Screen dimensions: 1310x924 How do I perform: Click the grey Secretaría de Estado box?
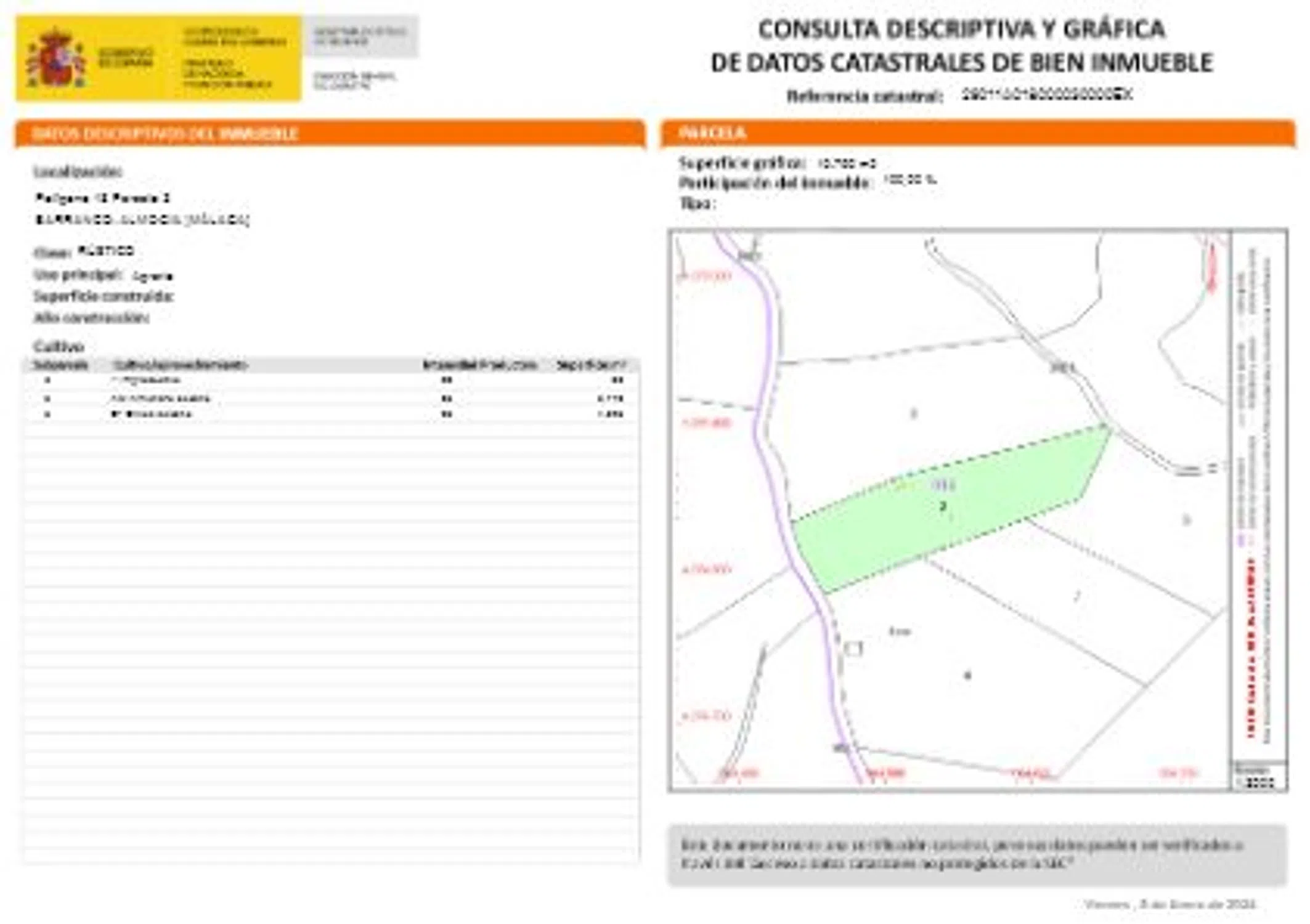click(x=360, y=36)
